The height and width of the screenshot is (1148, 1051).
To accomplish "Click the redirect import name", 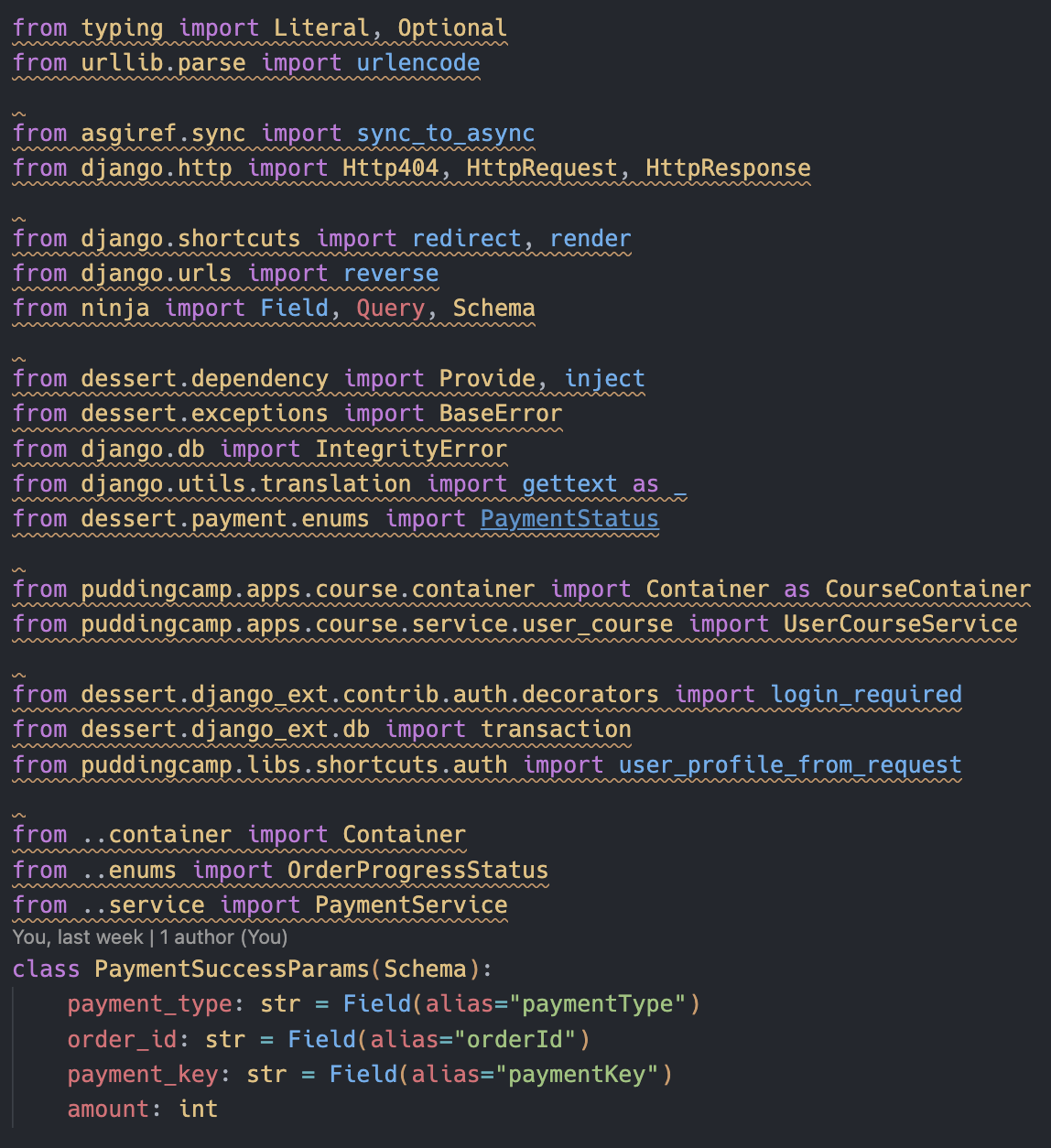I will click(467, 239).
